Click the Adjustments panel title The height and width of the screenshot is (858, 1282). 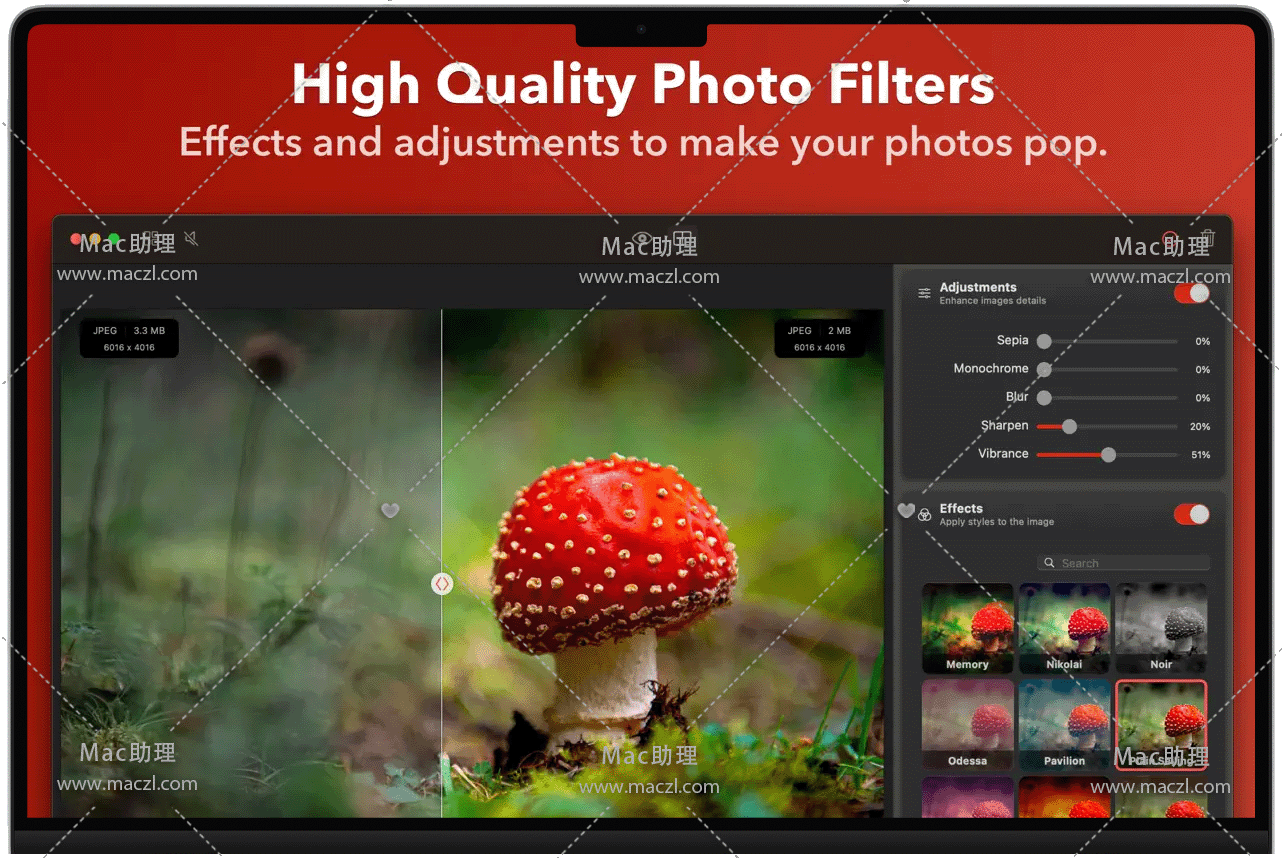(x=978, y=287)
